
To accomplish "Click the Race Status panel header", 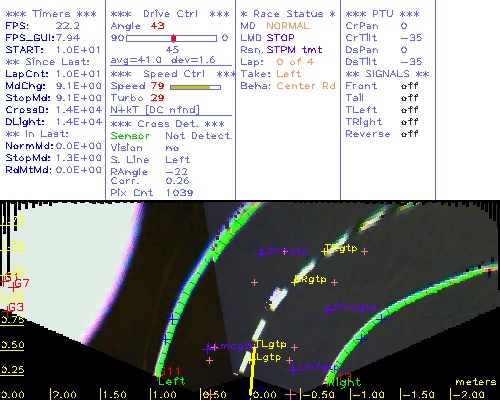I will pos(288,14).
